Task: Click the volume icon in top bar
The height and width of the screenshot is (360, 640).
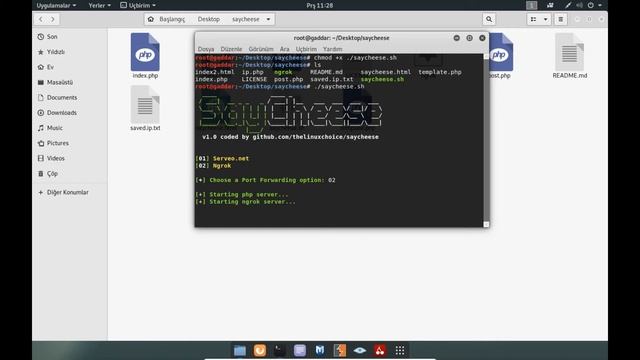Action: (579, 5)
